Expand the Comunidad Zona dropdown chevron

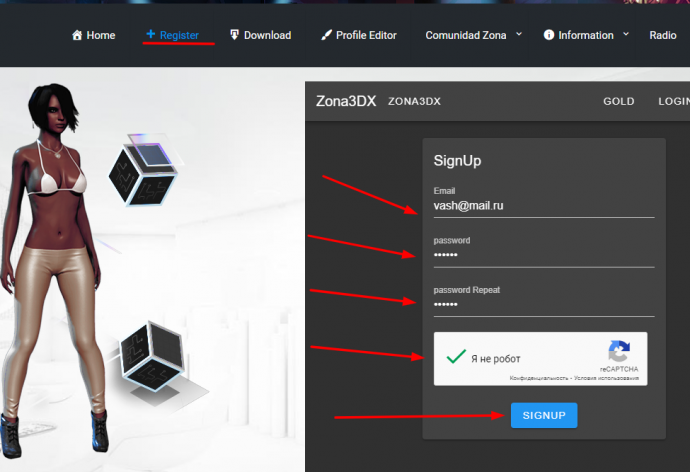coord(518,34)
